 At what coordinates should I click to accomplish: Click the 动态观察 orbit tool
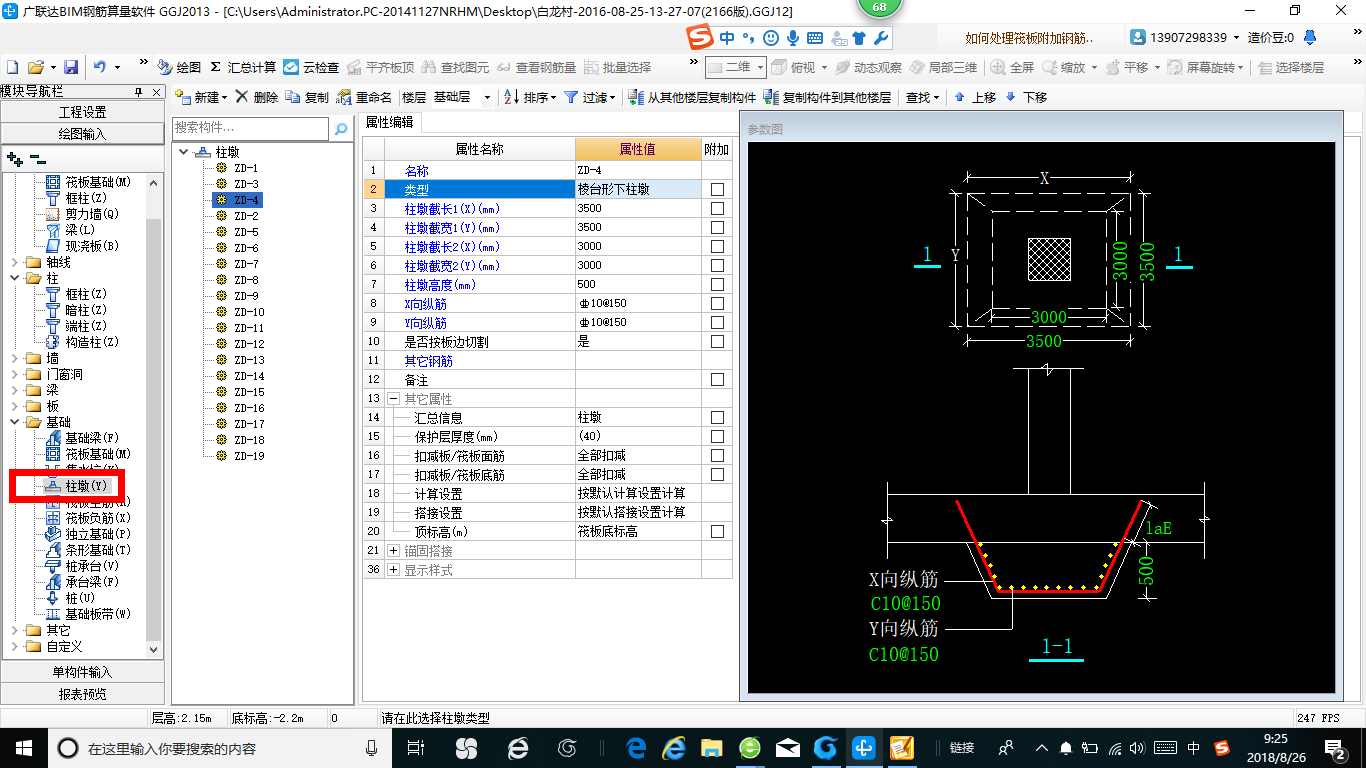[x=869, y=67]
